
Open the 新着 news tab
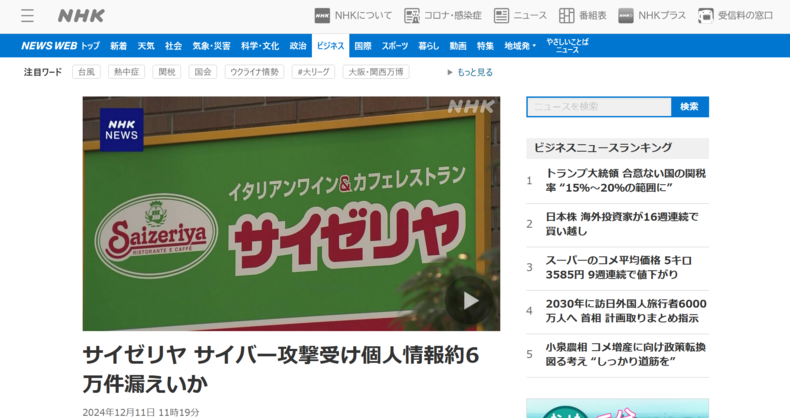(118, 46)
